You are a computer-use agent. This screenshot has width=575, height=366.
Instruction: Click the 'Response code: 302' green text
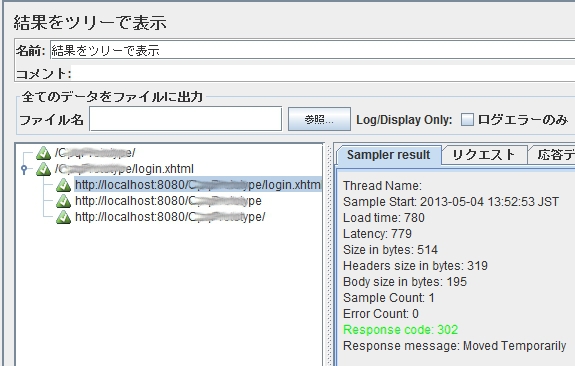point(400,330)
